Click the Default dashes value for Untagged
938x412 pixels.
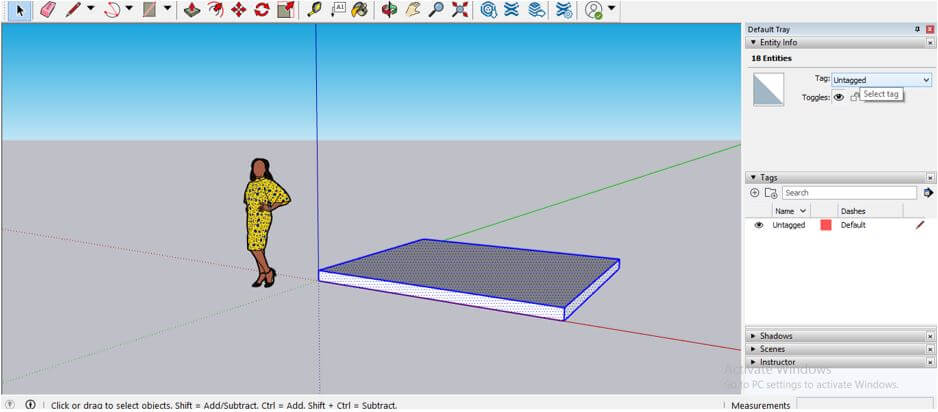(853, 225)
